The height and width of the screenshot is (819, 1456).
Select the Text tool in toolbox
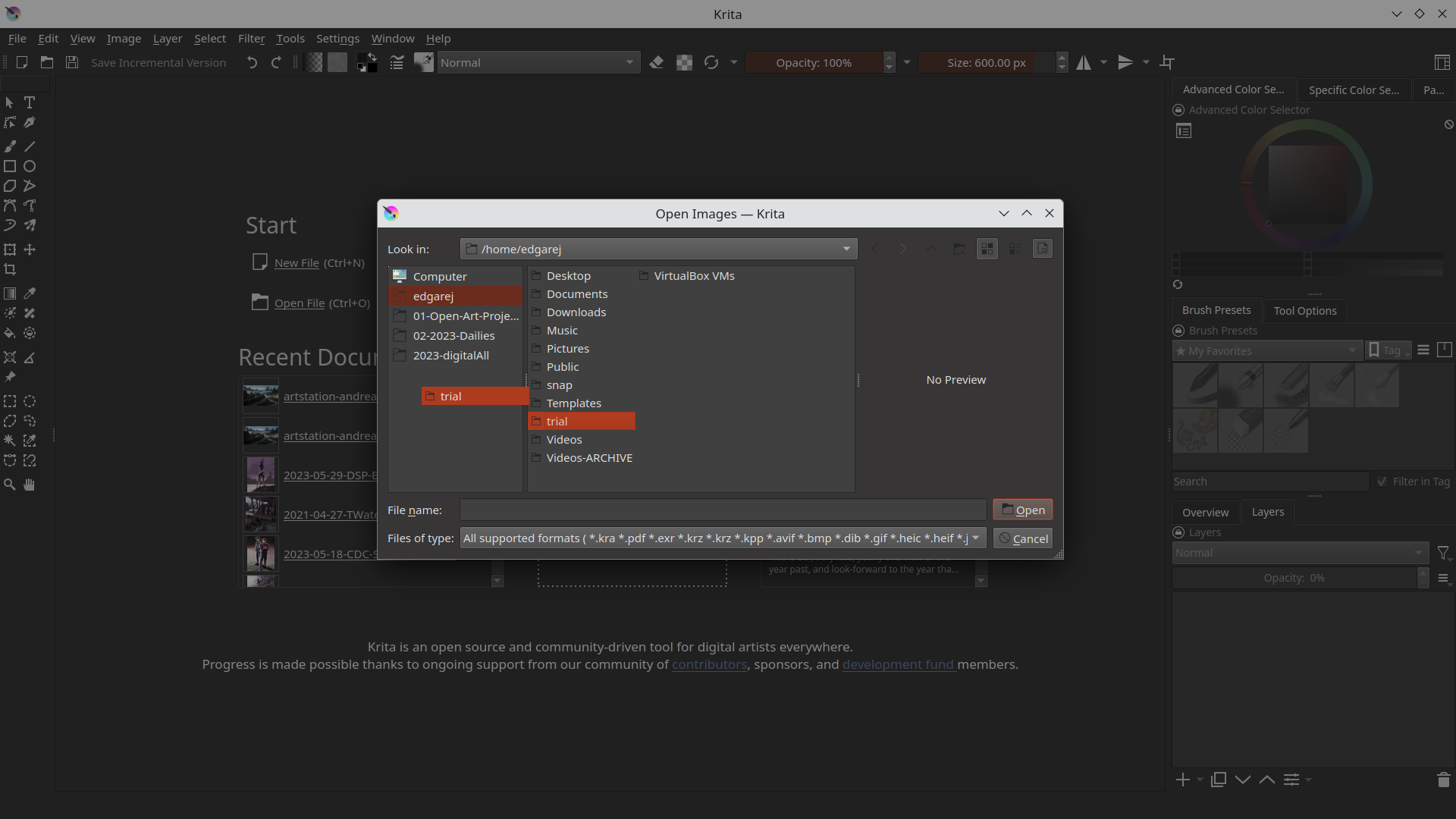click(x=30, y=102)
